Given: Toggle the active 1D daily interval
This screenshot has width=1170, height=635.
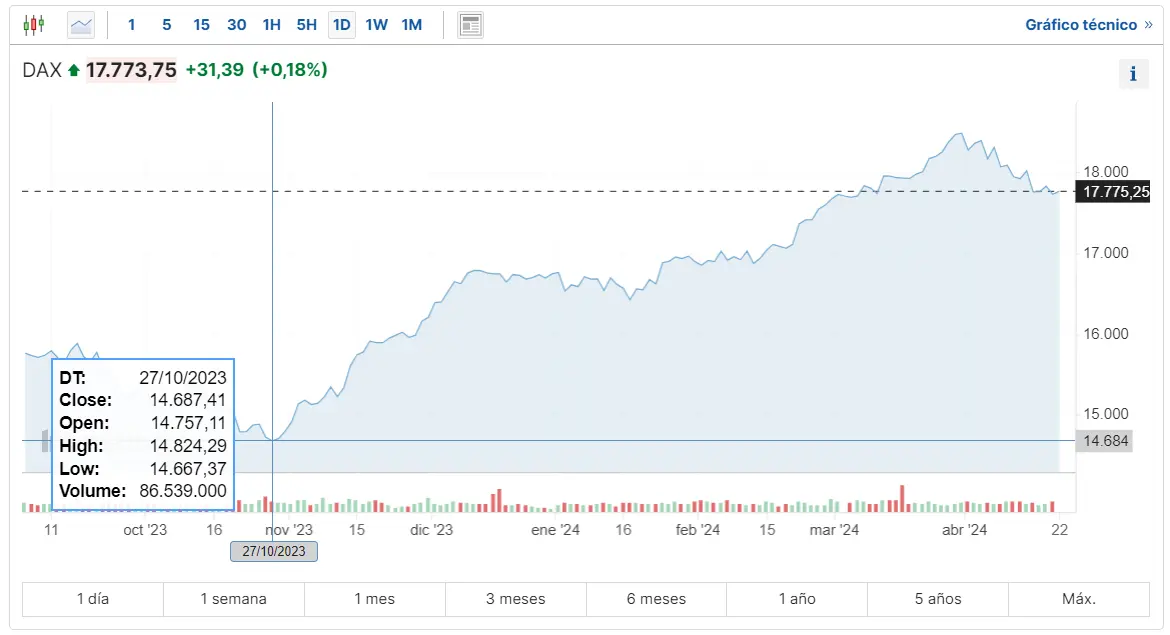Looking at the screenshot, I should coord(341,24).
